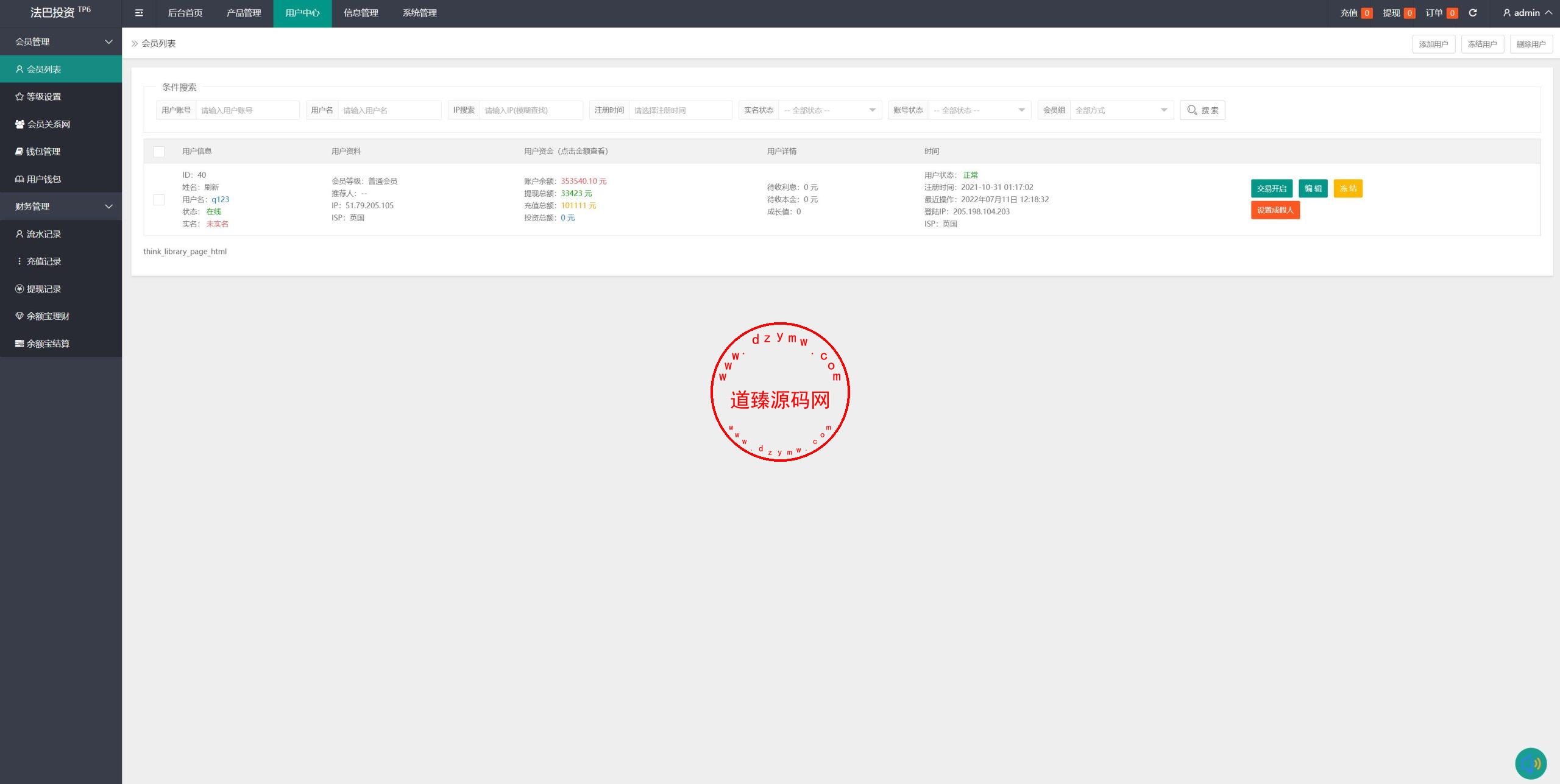Screen dimensions: 1560x784
Task: Toggle the sidebar collapse hamburger icon
Action: coord(139,13)
